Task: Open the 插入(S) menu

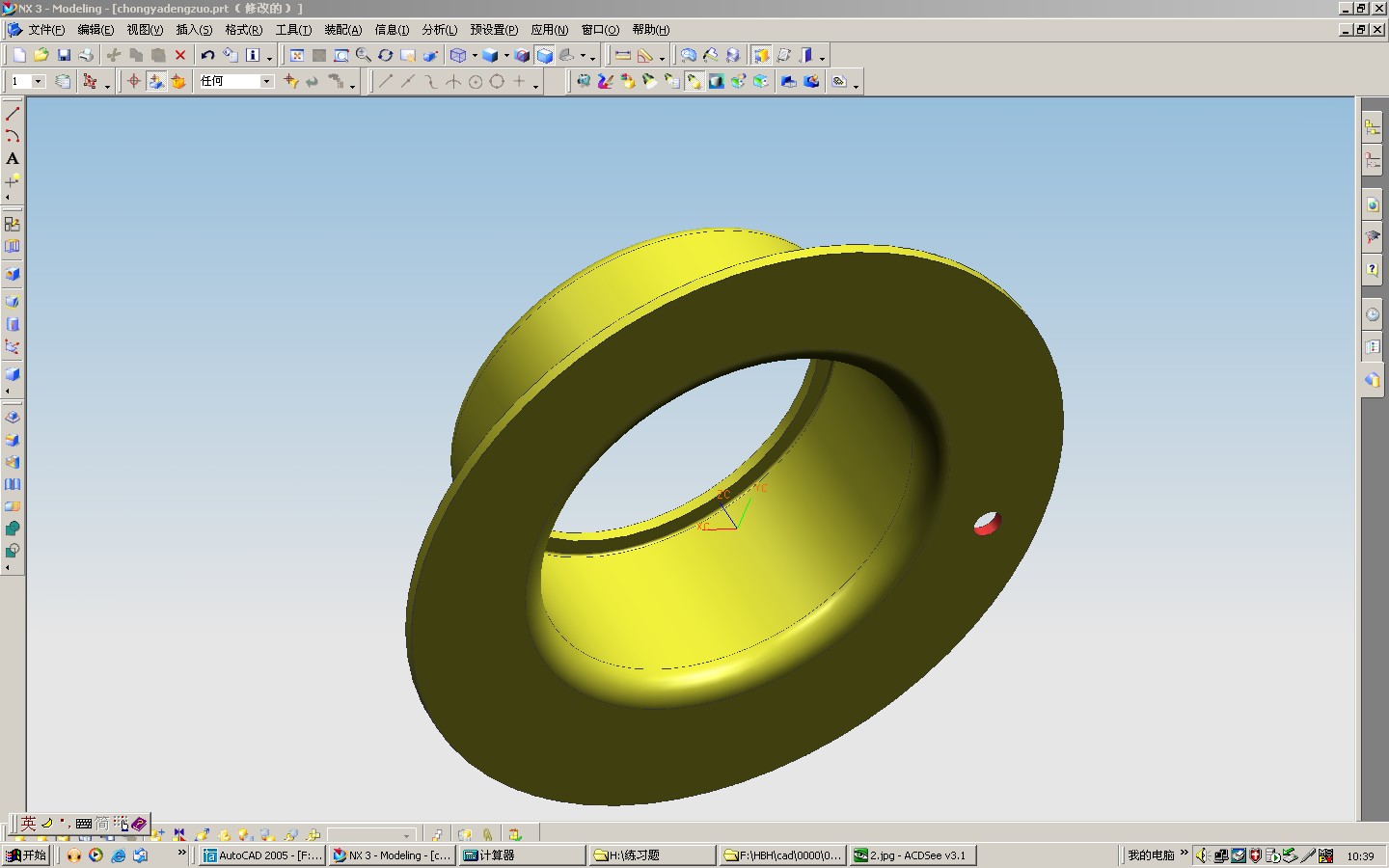Action: coord(194,30)
